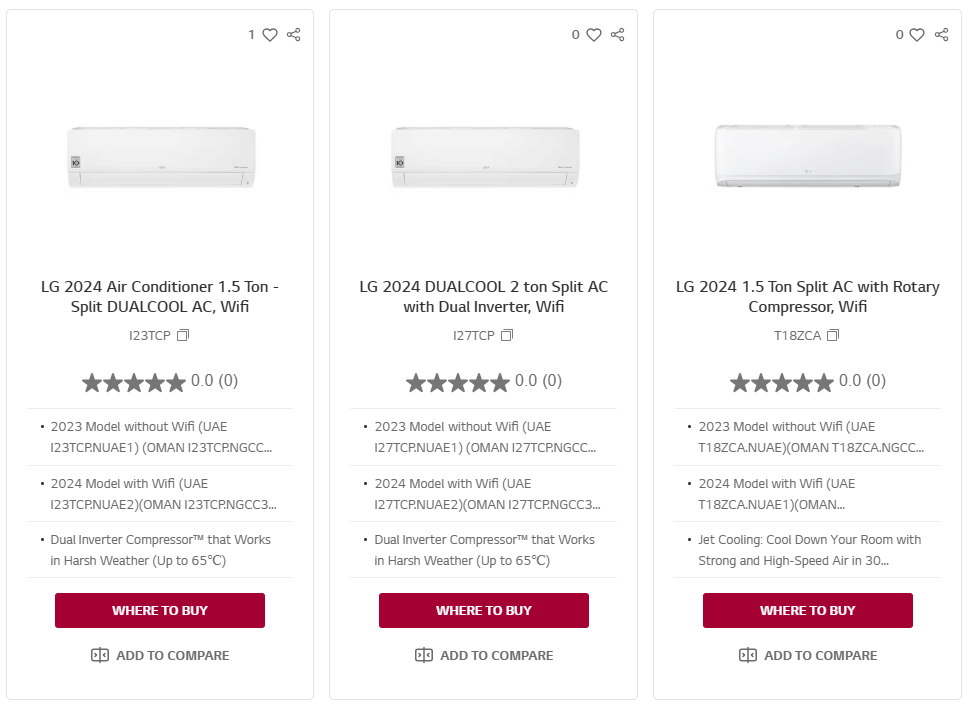The width and height of the screenshot is (970, 706).
Task: Share the T18ZCA 1.5 Ton Split AC
Action: coord(942,35)
